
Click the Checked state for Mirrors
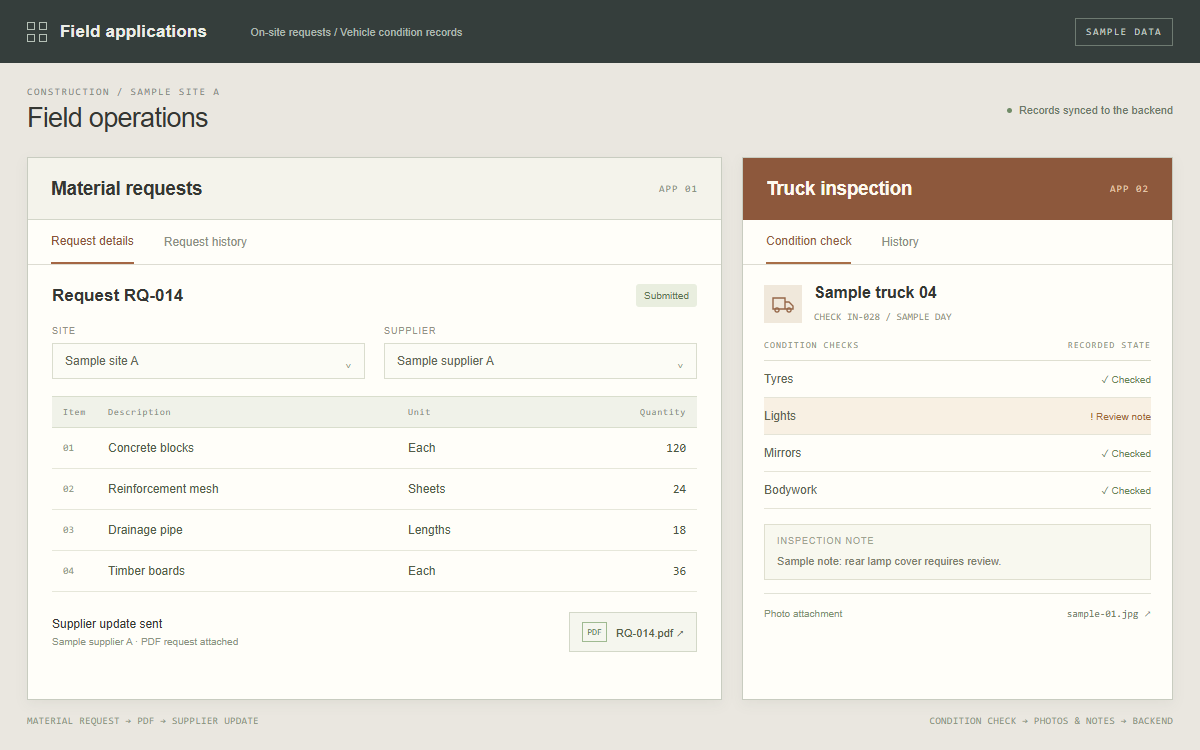pos(1126,454)
